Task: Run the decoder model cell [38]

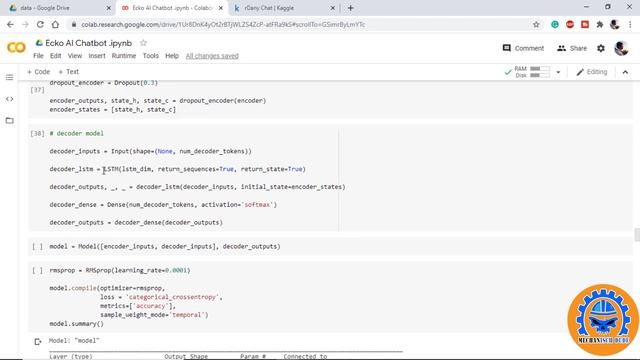Action: click(37, 133)
